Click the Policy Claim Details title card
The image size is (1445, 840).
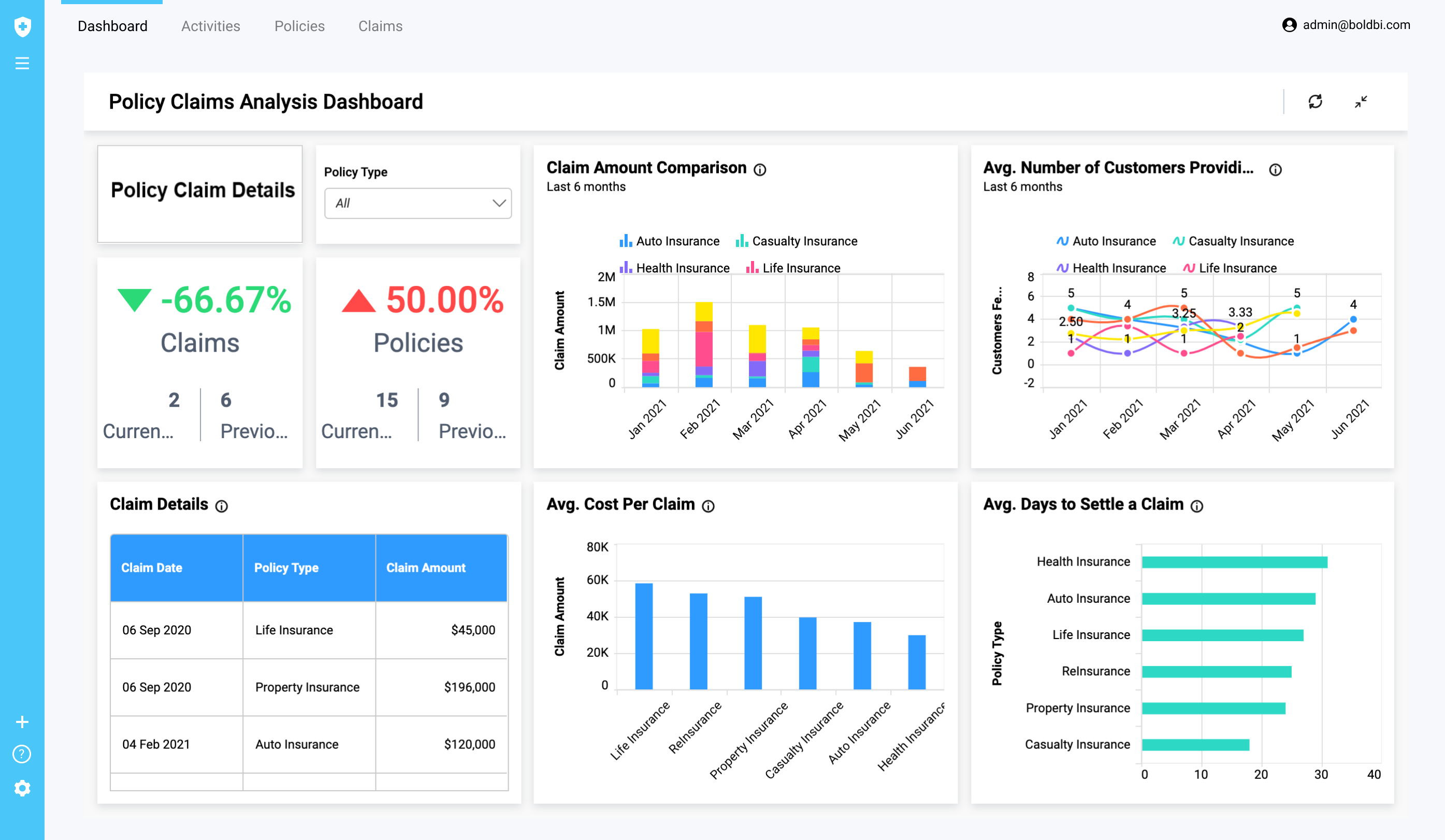[199, 194]
